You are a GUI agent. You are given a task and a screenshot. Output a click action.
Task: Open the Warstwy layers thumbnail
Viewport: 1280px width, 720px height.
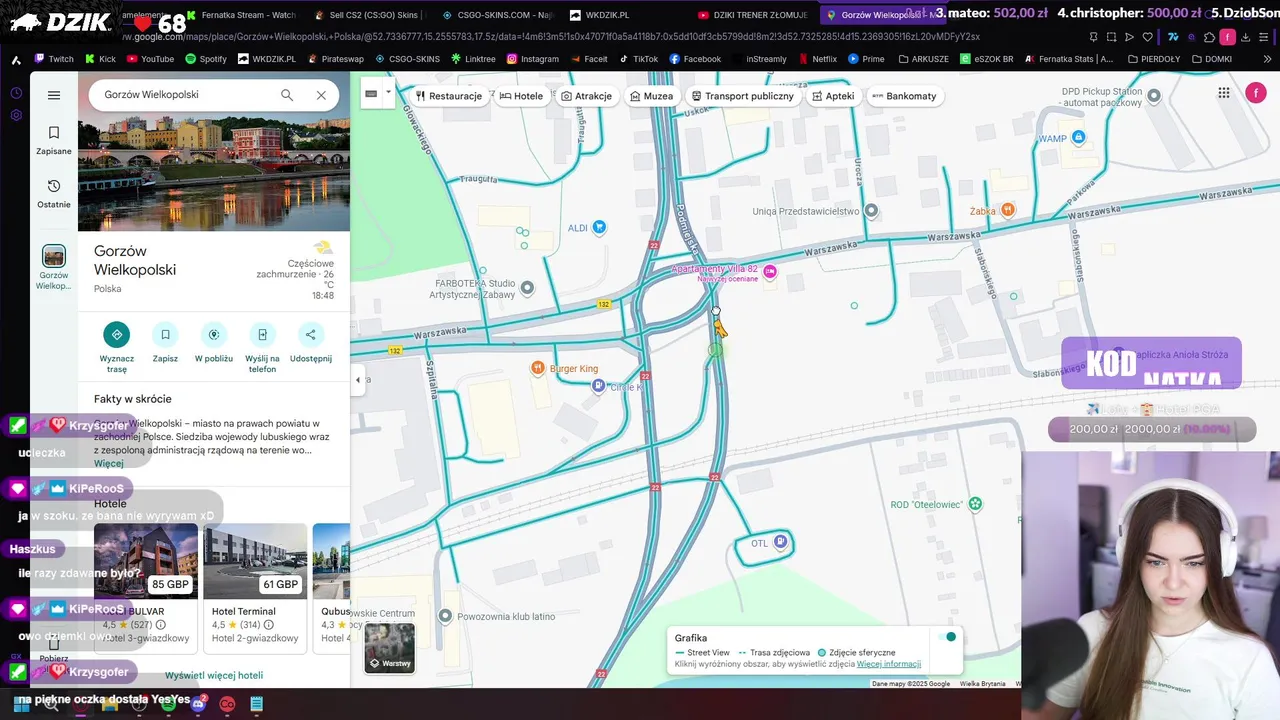[389, 648]
